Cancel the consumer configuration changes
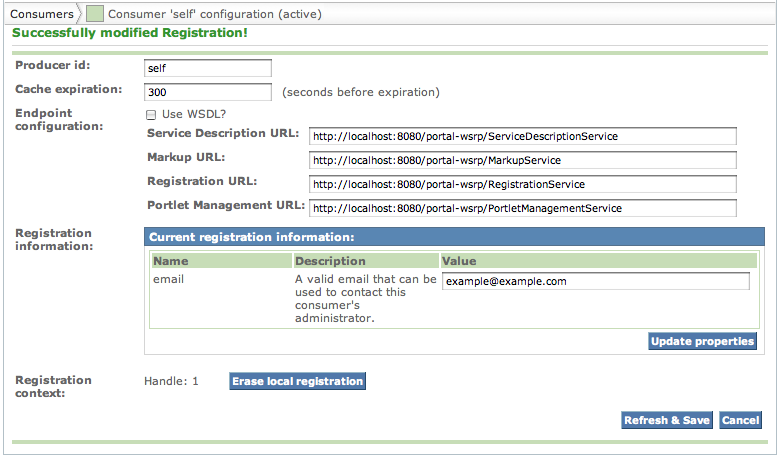 click(741, 420)
